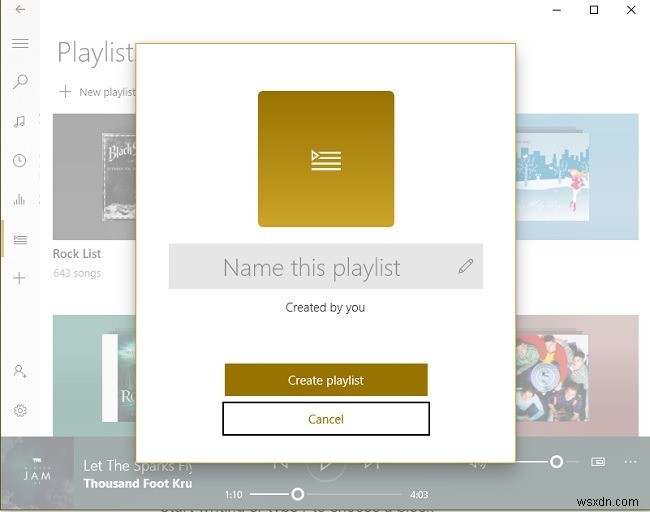Adjust the volume slider knob

click(x=556, y=461)
